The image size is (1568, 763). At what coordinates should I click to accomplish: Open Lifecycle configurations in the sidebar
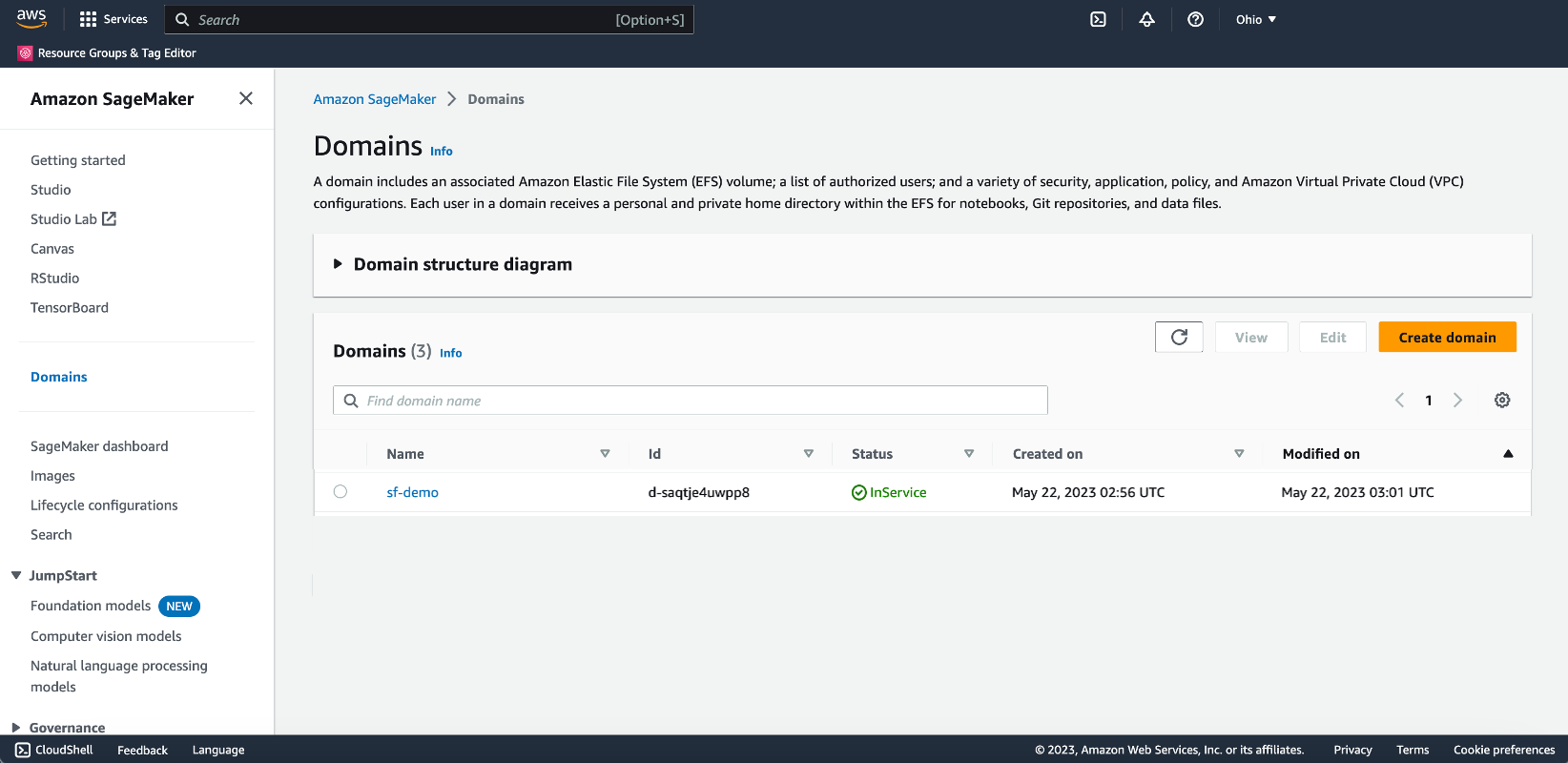click(104, 505)
